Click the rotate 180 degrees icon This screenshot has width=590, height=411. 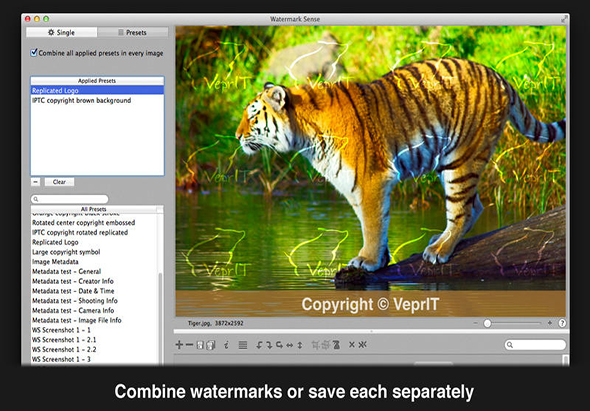pyautogui.click(x=280, y=345)
